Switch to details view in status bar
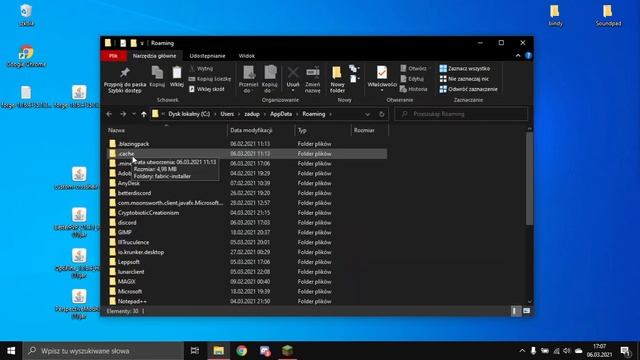 [516, 311]
